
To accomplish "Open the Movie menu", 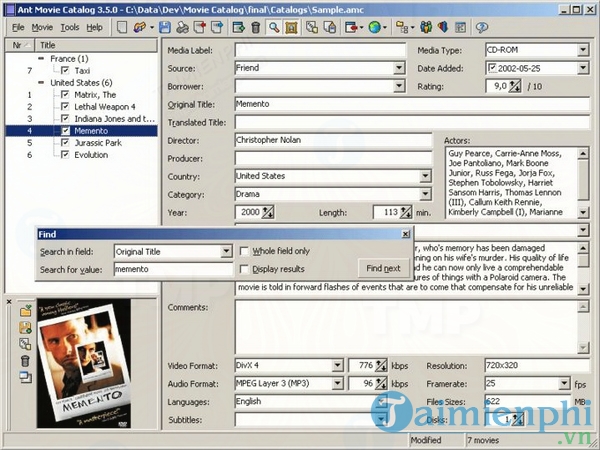I will pyautogui.click(x=42, y=28).
